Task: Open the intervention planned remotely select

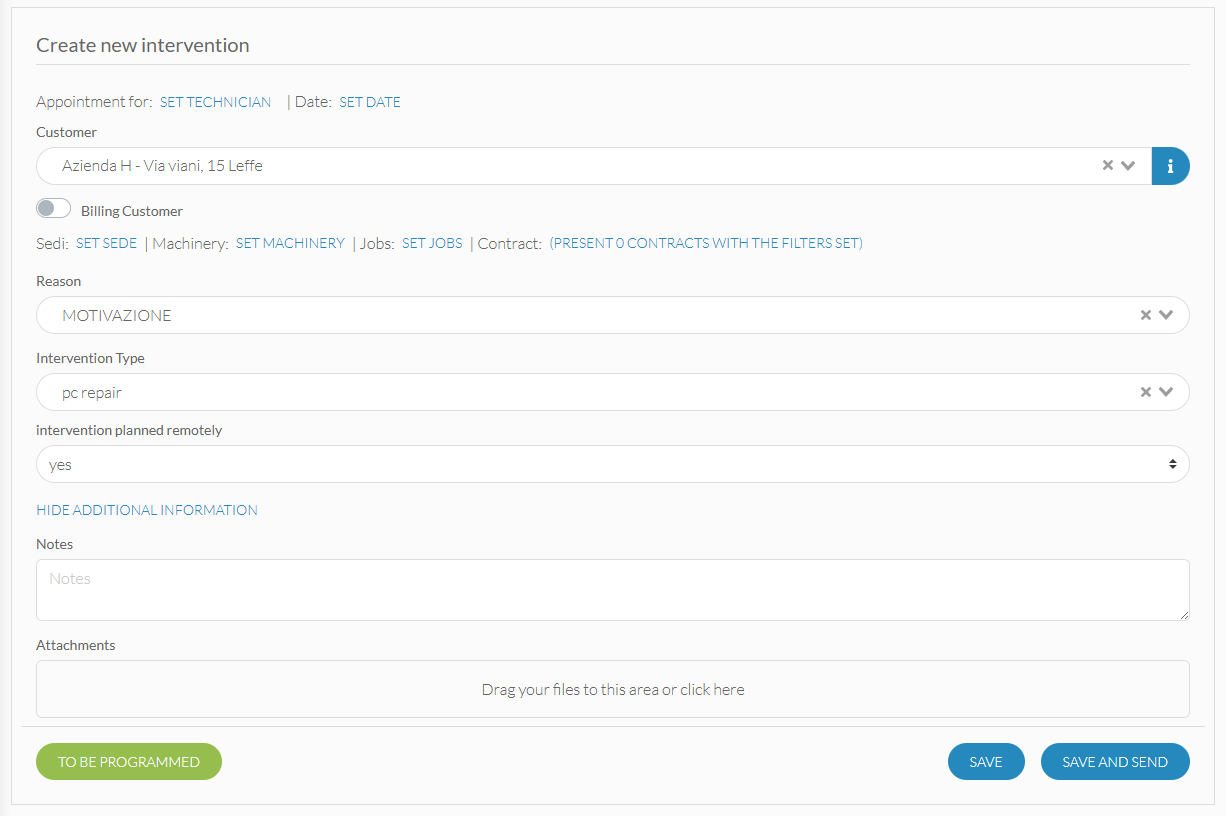Action: pos(613,464)
